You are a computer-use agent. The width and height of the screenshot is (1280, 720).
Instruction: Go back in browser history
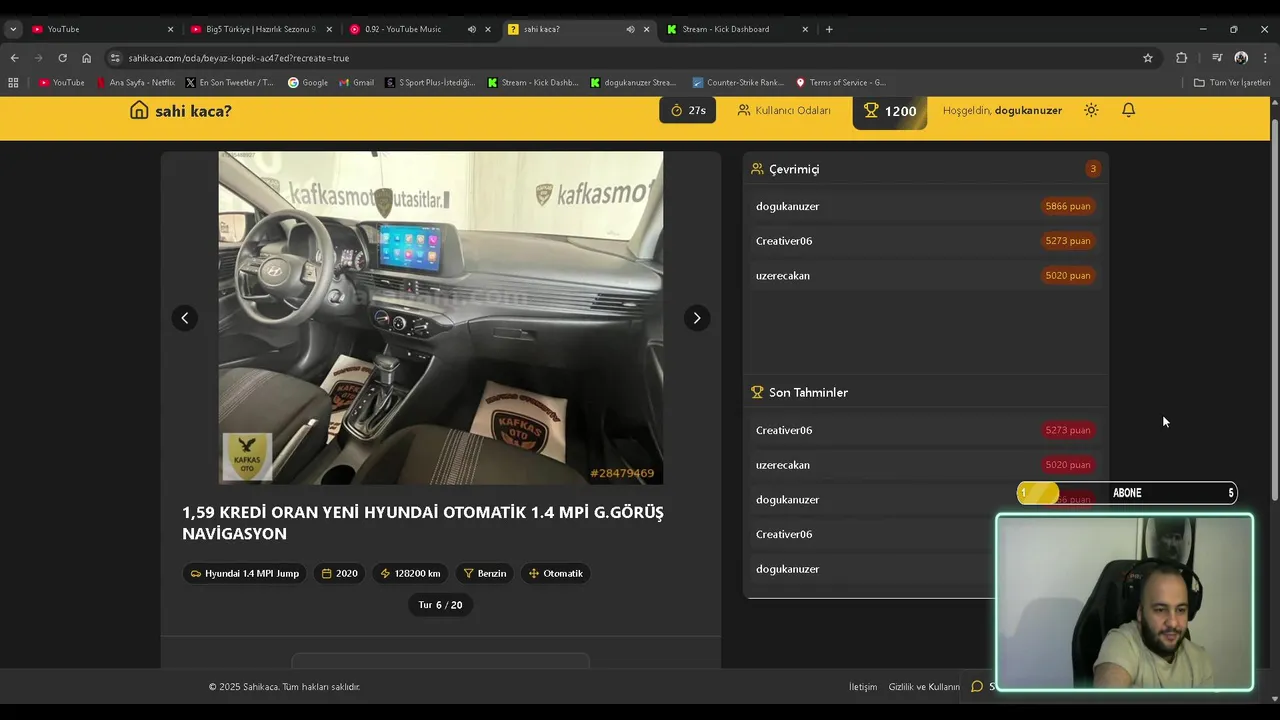pos(14,58)
